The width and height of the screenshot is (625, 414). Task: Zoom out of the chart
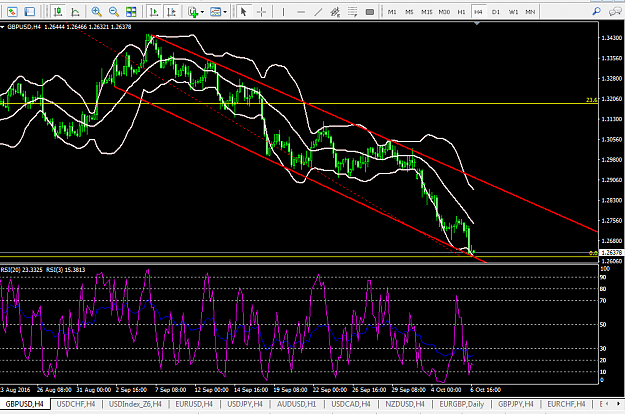click(x=114, y=12)
